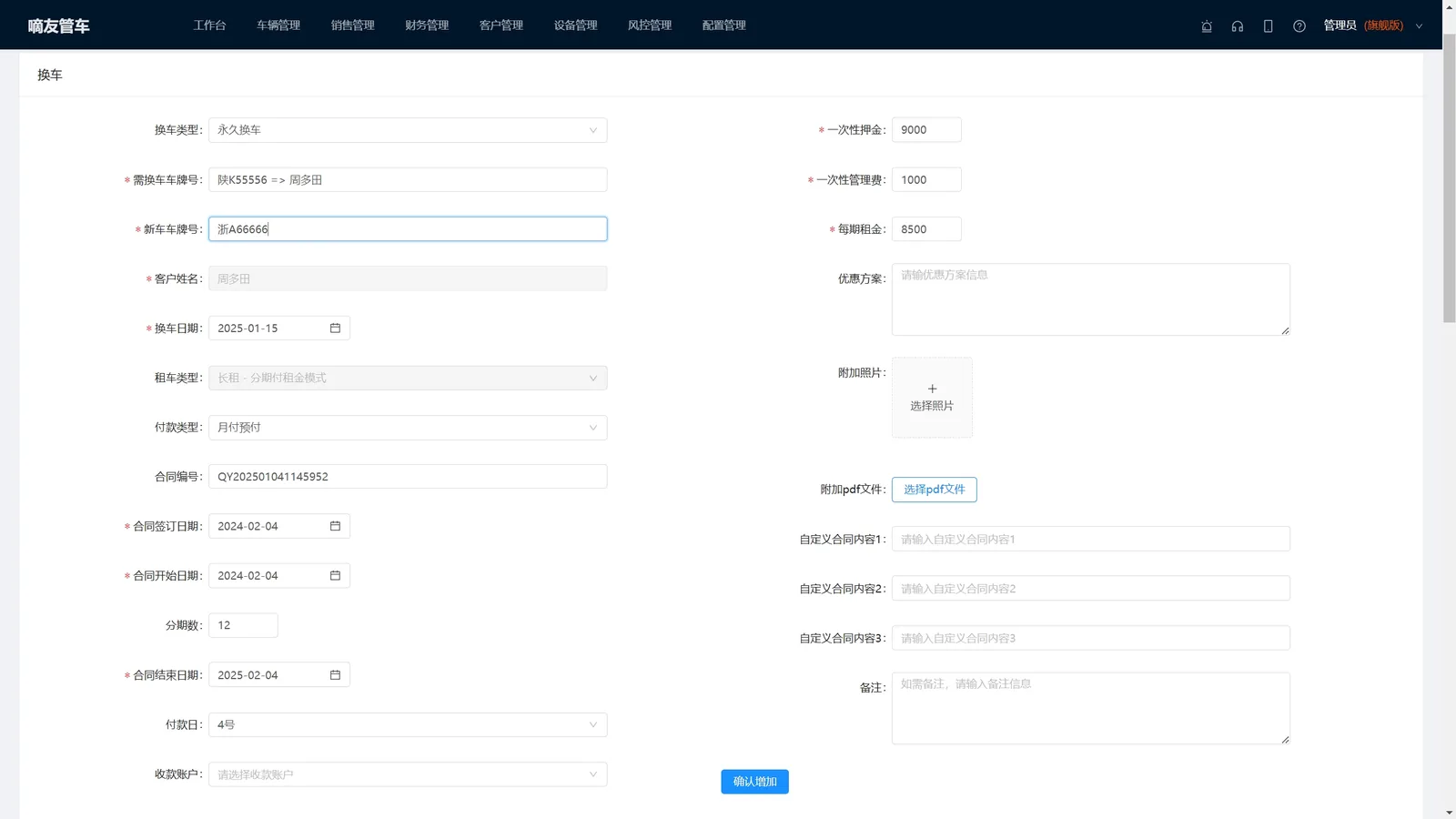Image resolution: width=1456 pixels, height=819 pixels.
Task: Click the 自定义合同内容2 input field
Action: (1091, 589)
